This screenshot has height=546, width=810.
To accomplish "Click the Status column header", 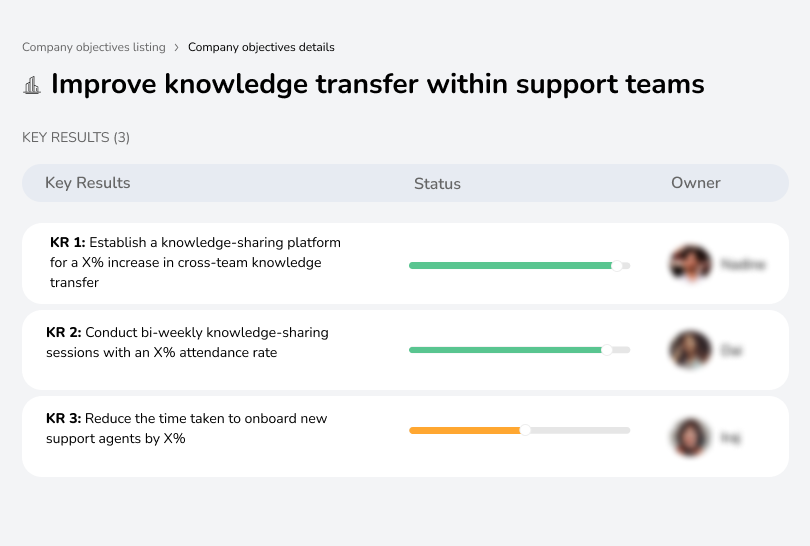I will [x=437, y=184].
